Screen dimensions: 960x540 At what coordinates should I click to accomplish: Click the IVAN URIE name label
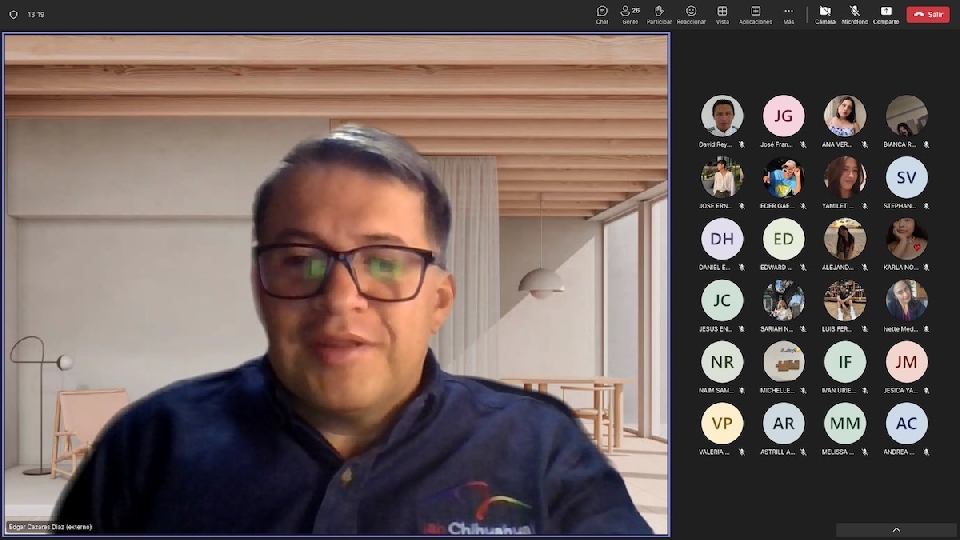(837, 390)
